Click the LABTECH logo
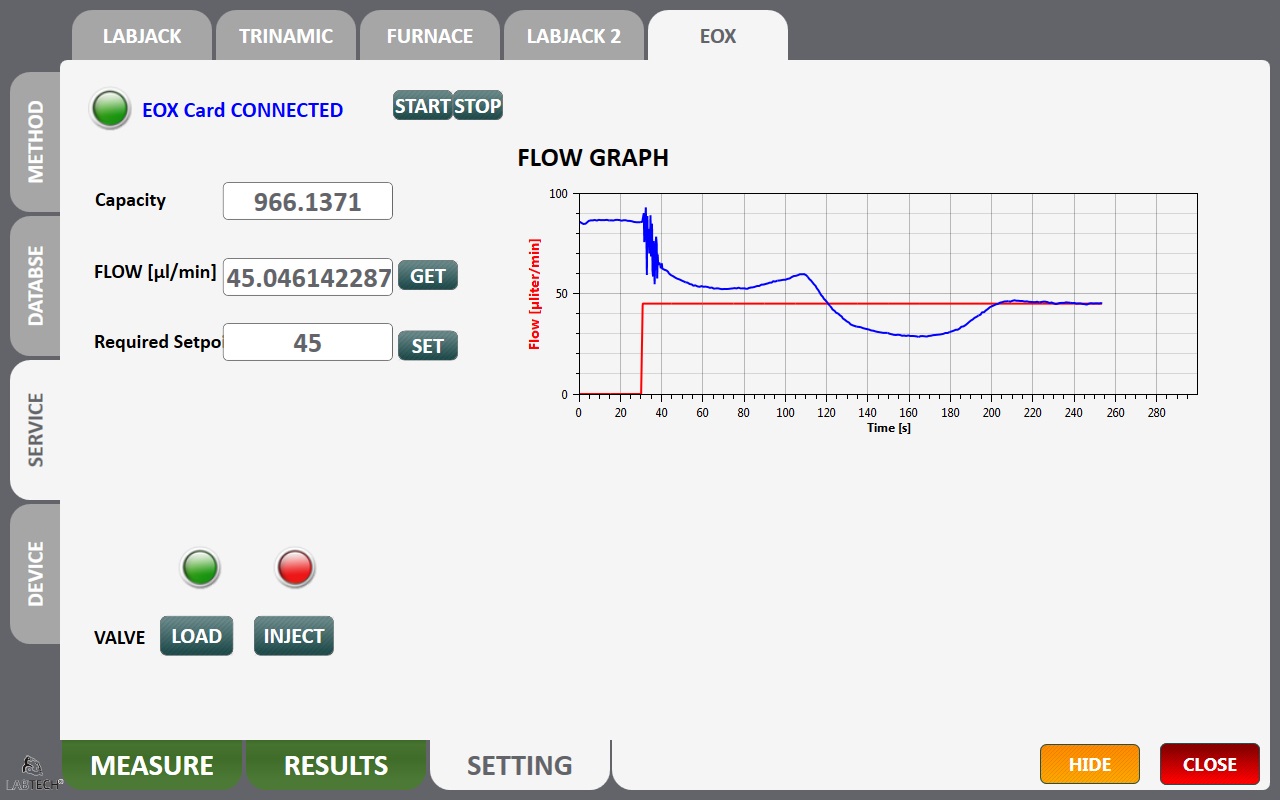1280x800 pixels. point(34,773)
